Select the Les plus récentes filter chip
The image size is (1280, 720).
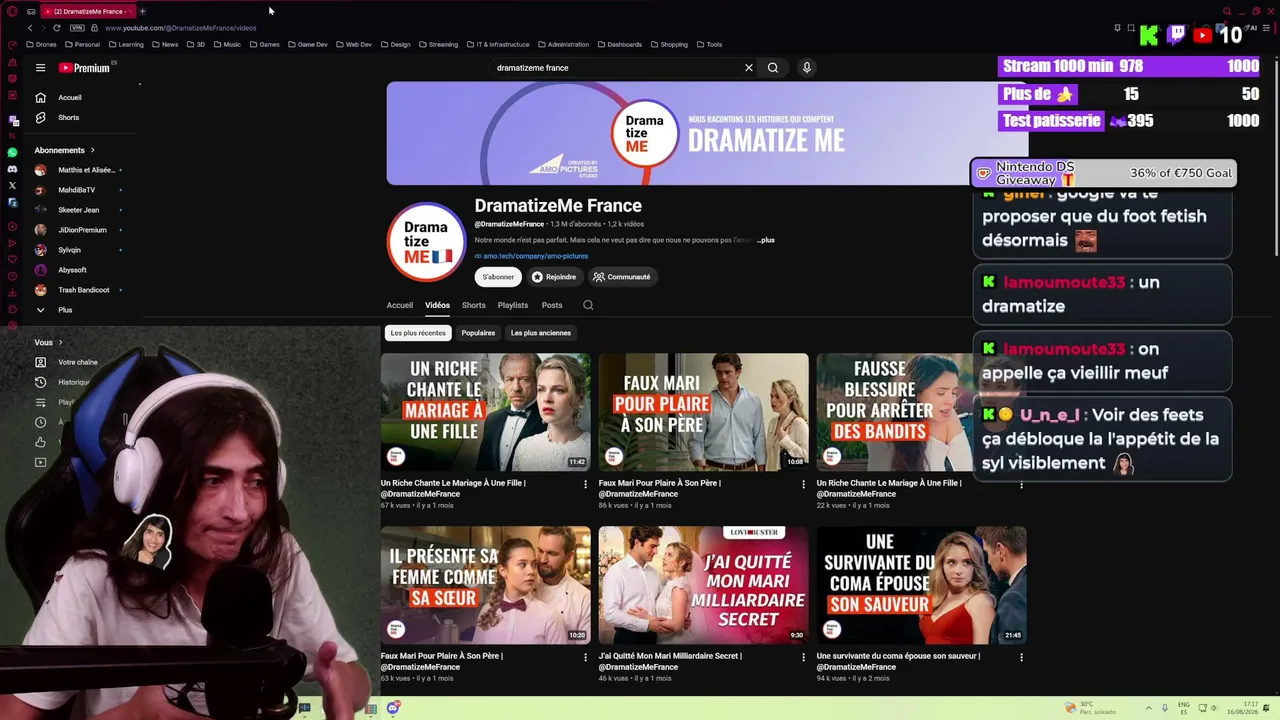point(418,333)
